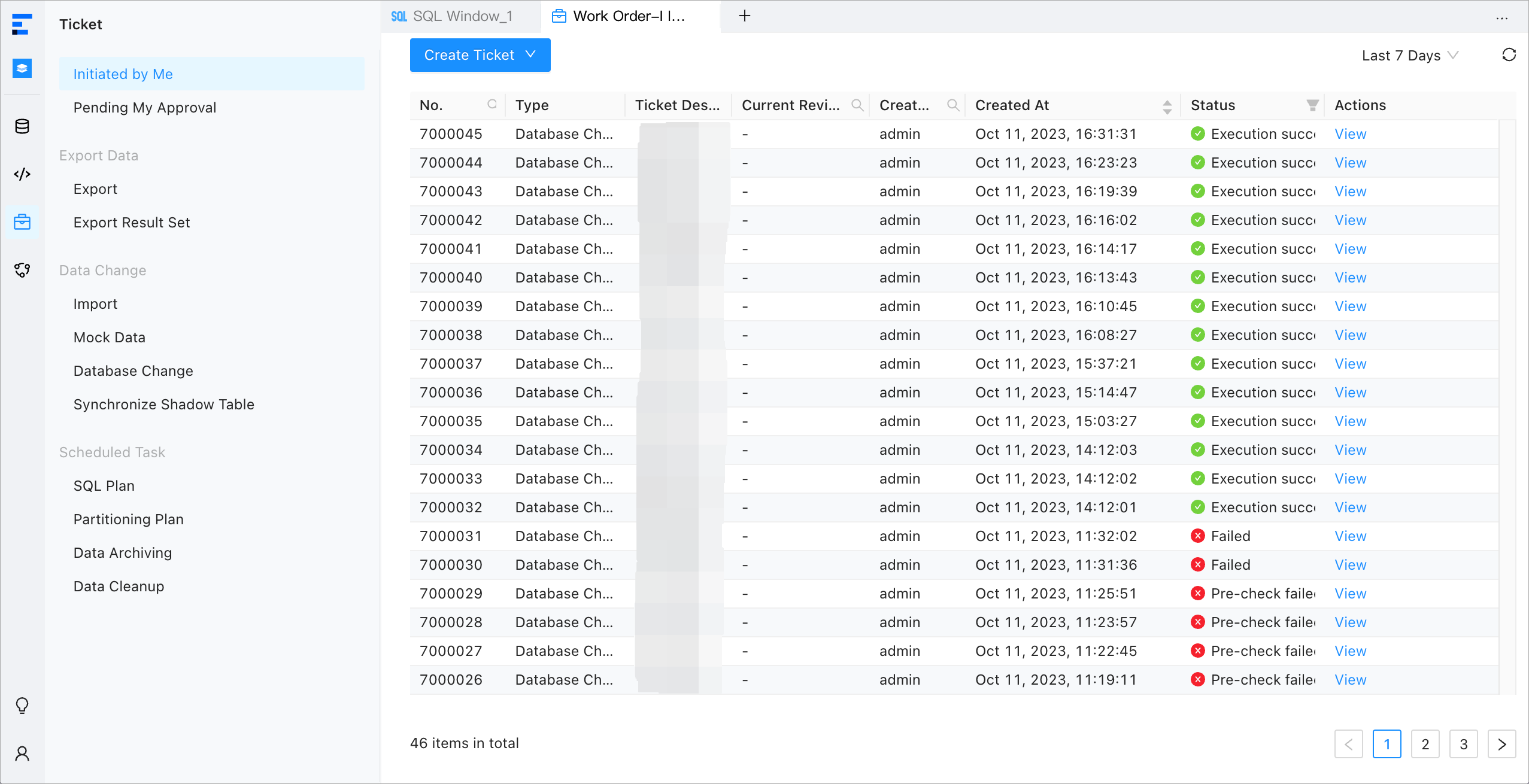Viewport: 1529px width, 784px height.
Task: Click the lightbulb help icon
Action: (22, 706)
